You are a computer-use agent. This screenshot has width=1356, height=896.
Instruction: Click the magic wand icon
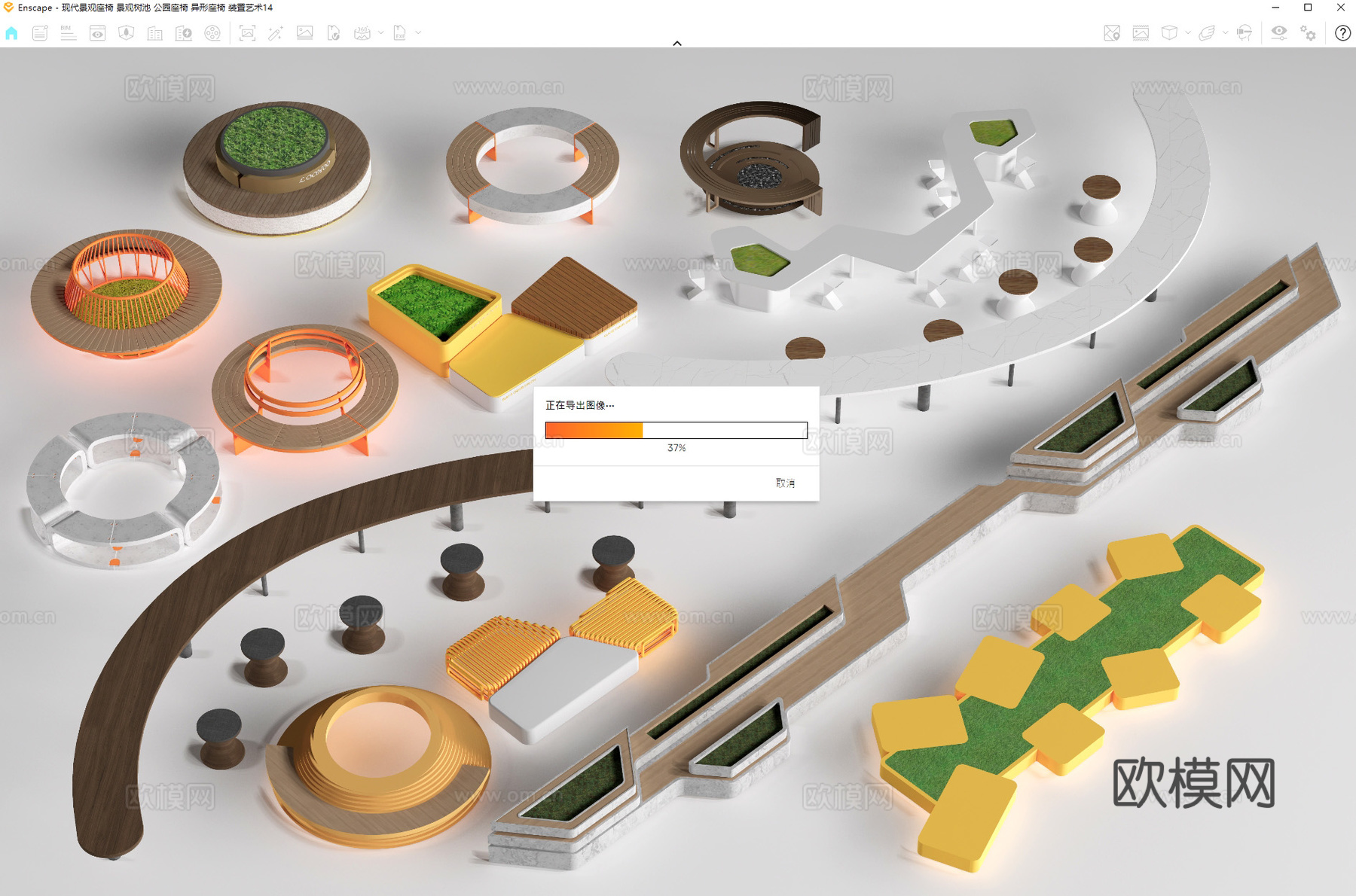[x=276, y=33]
